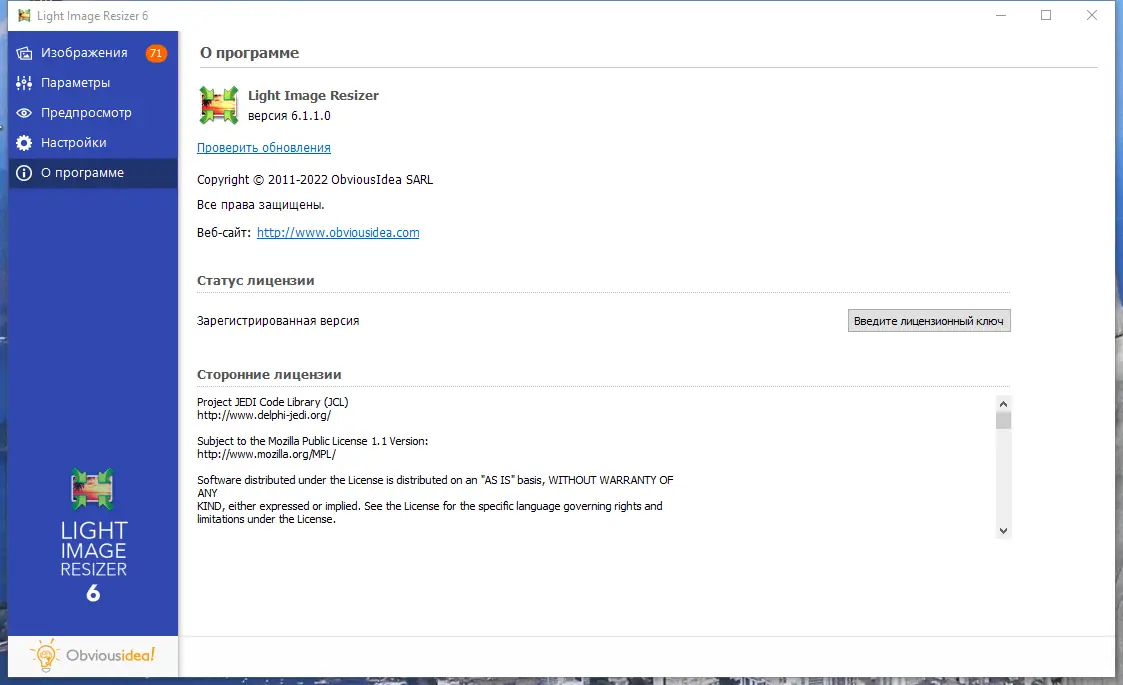Click the orange 71 images badge

click(x=155, y=53)
